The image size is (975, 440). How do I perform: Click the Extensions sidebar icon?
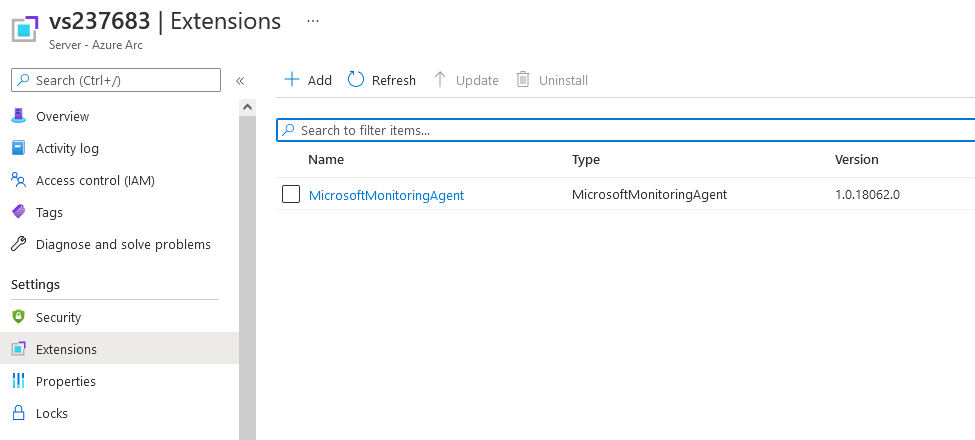pyautogui.click(x=19, y=349)
